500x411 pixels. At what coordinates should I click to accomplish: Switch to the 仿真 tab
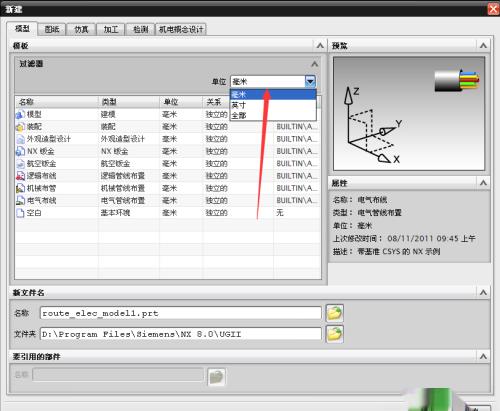click(81, 29)
